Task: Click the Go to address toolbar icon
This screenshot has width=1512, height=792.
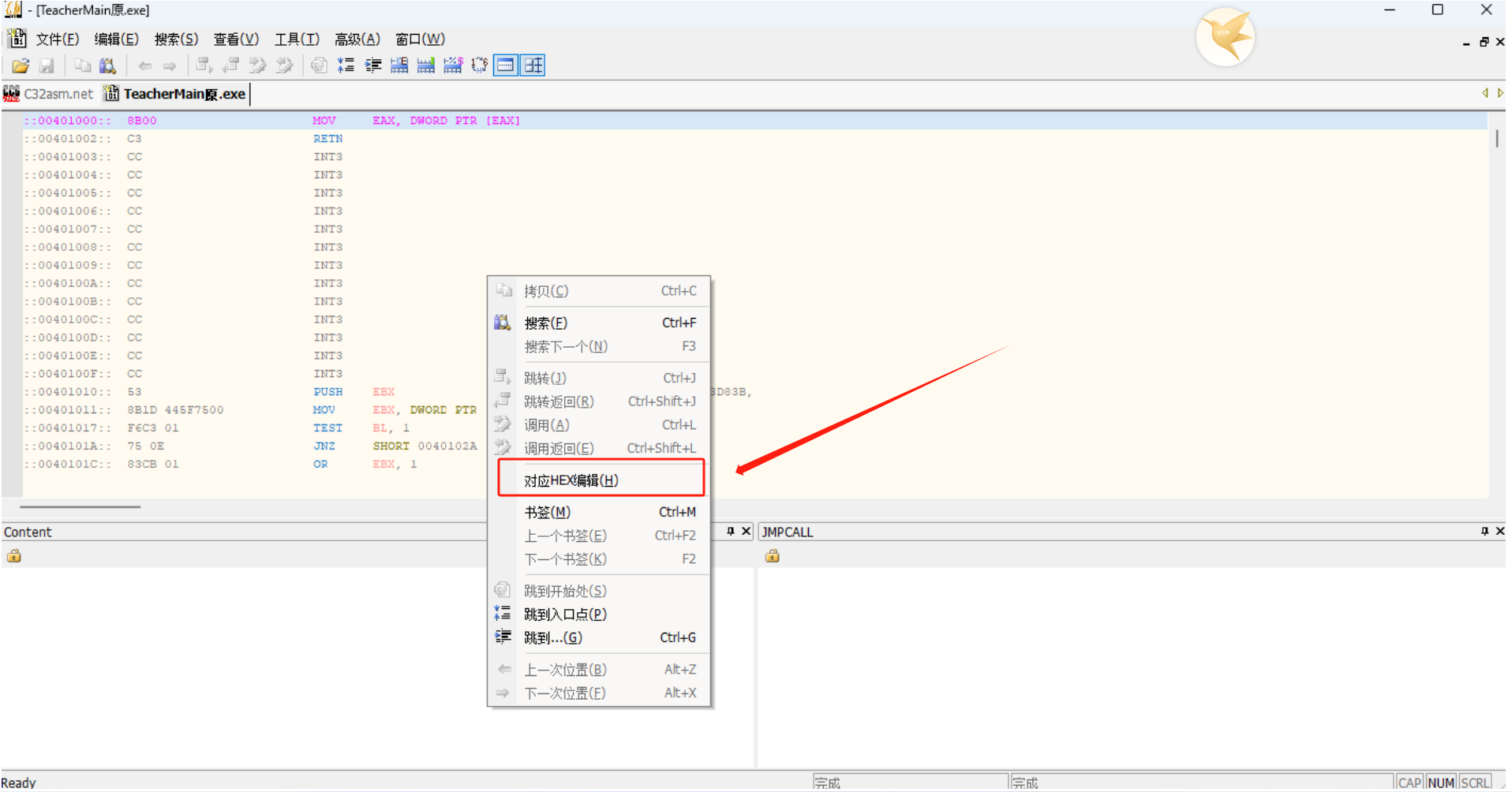Action: (372, 65)
